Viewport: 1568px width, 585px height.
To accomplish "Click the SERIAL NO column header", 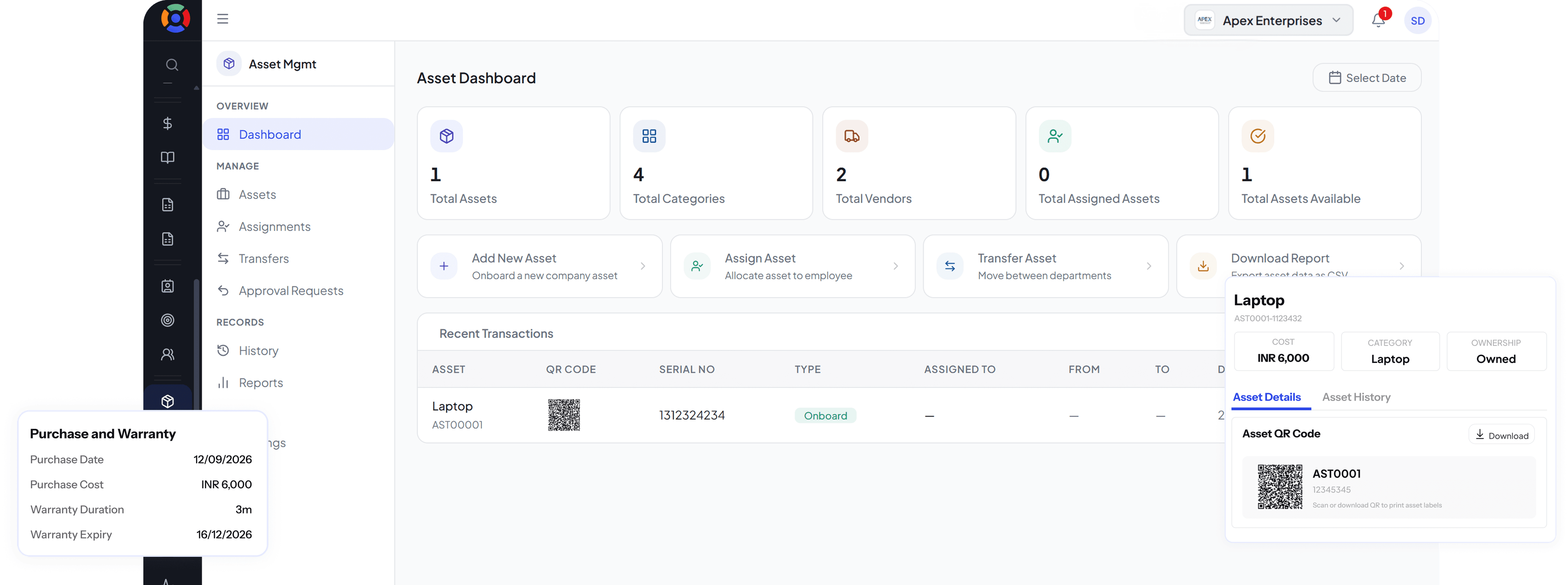I will (686, 369).
